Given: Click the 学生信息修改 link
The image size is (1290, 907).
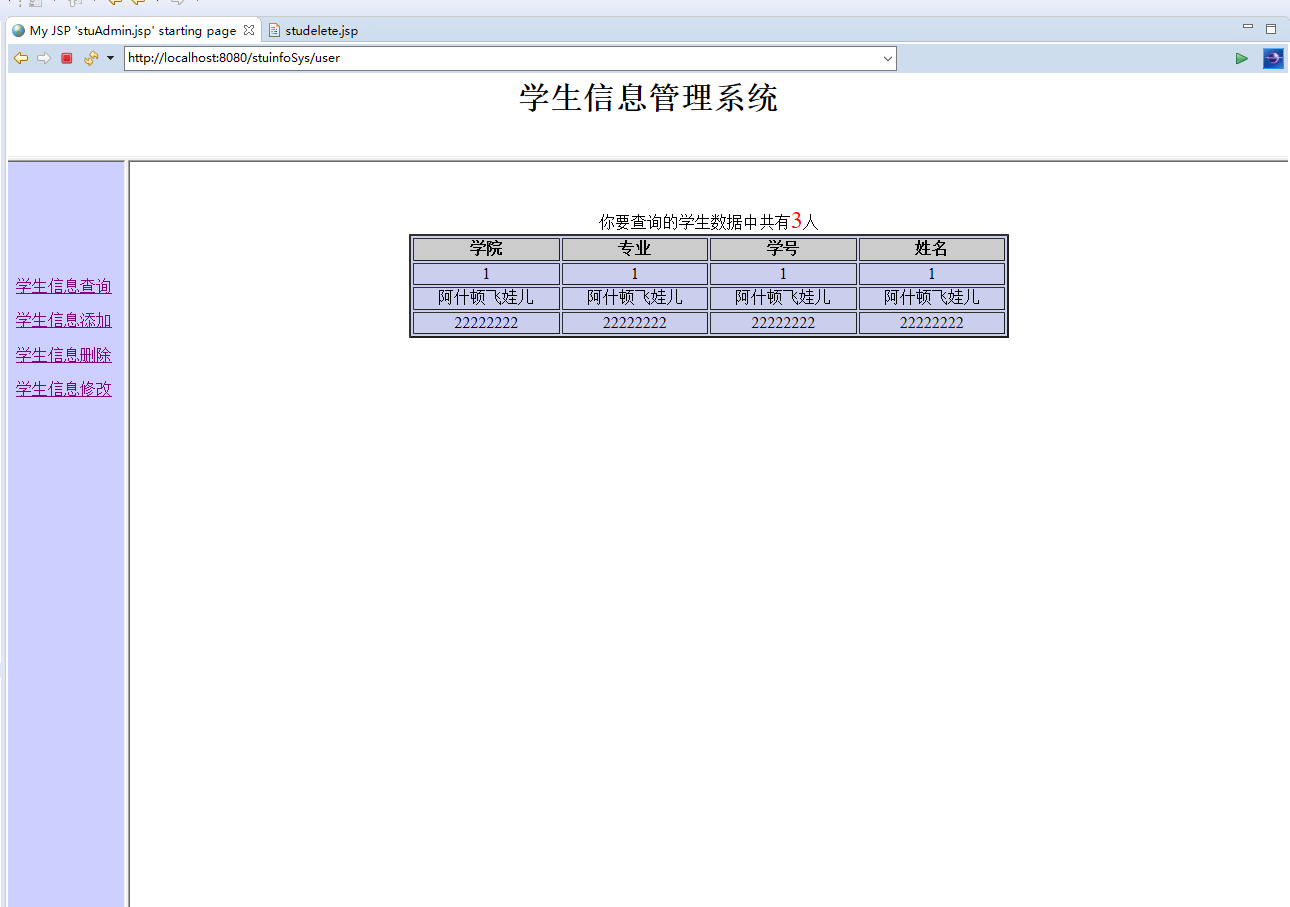Looking at the screenshot, I should coord(62,389).
